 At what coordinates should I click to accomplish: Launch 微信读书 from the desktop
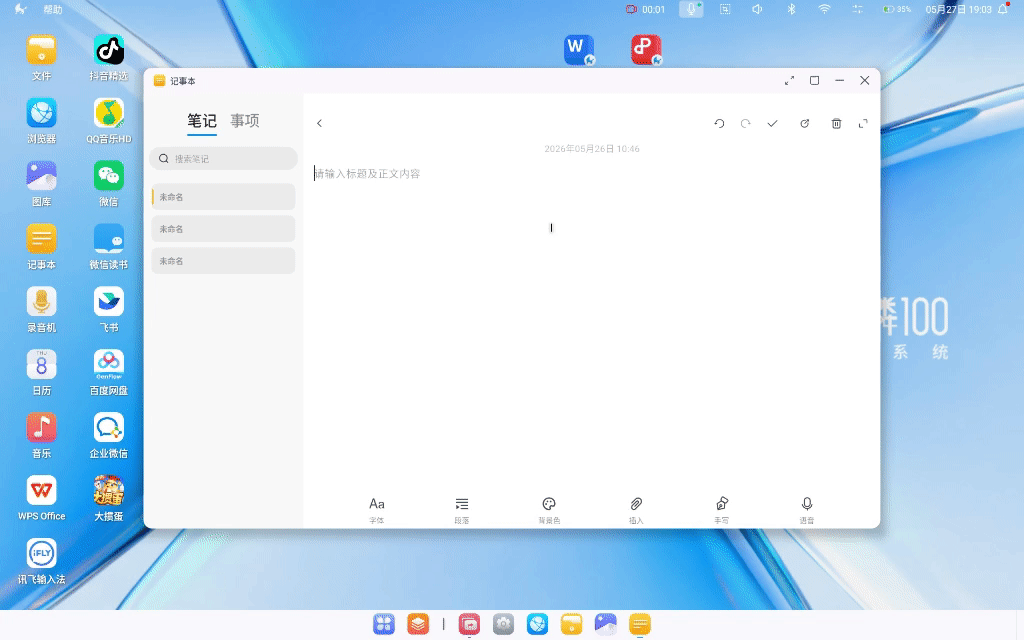(x=108, y=246)
